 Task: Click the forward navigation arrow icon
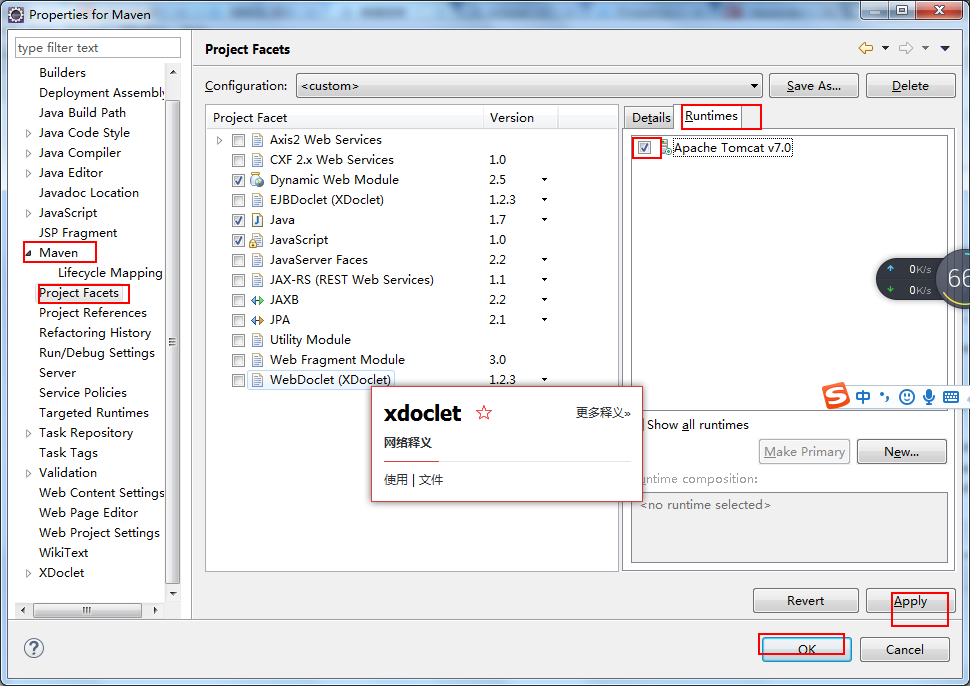[x=906, y=48]
